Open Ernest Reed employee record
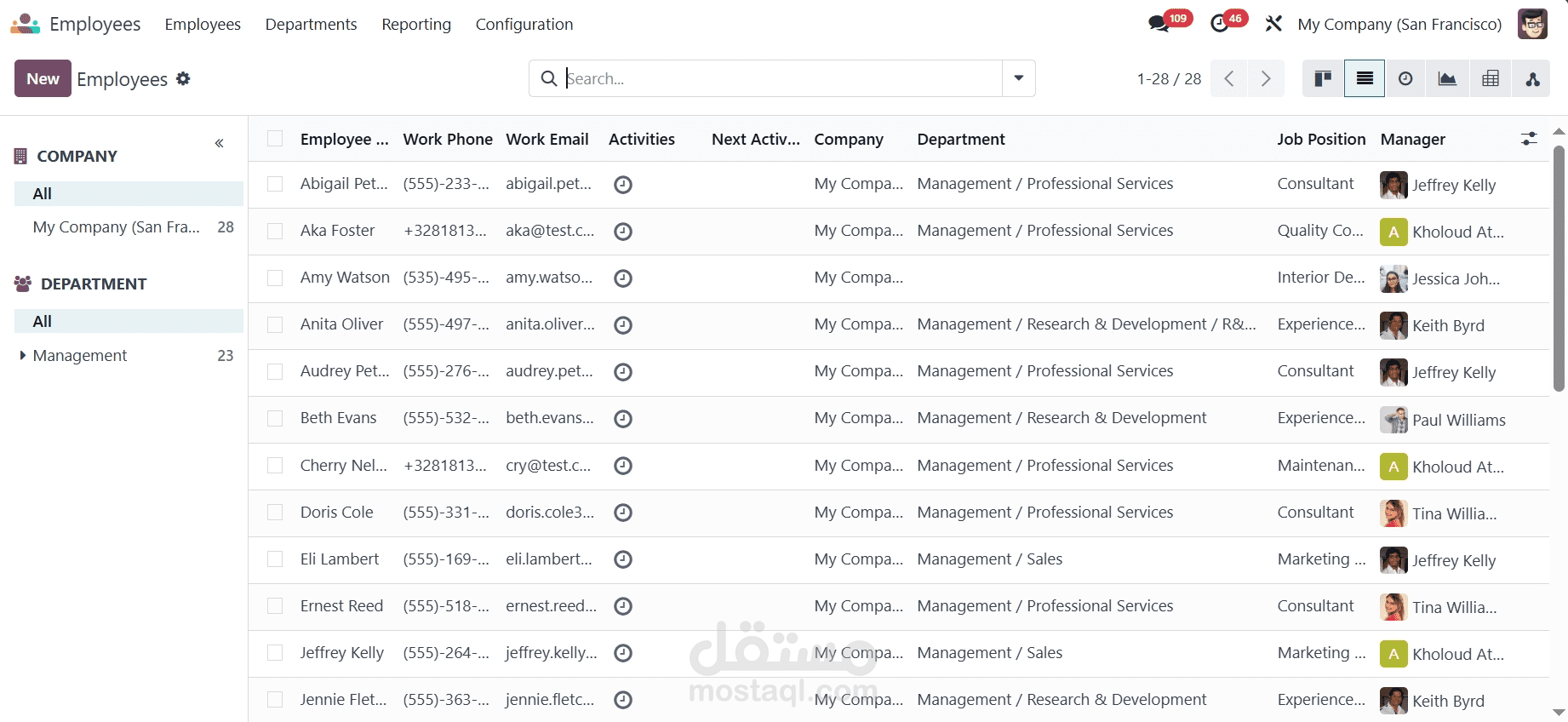Image resolution: width=1568 pixels, height=722 pixels. pyautogui.click(x=341, y=606)
